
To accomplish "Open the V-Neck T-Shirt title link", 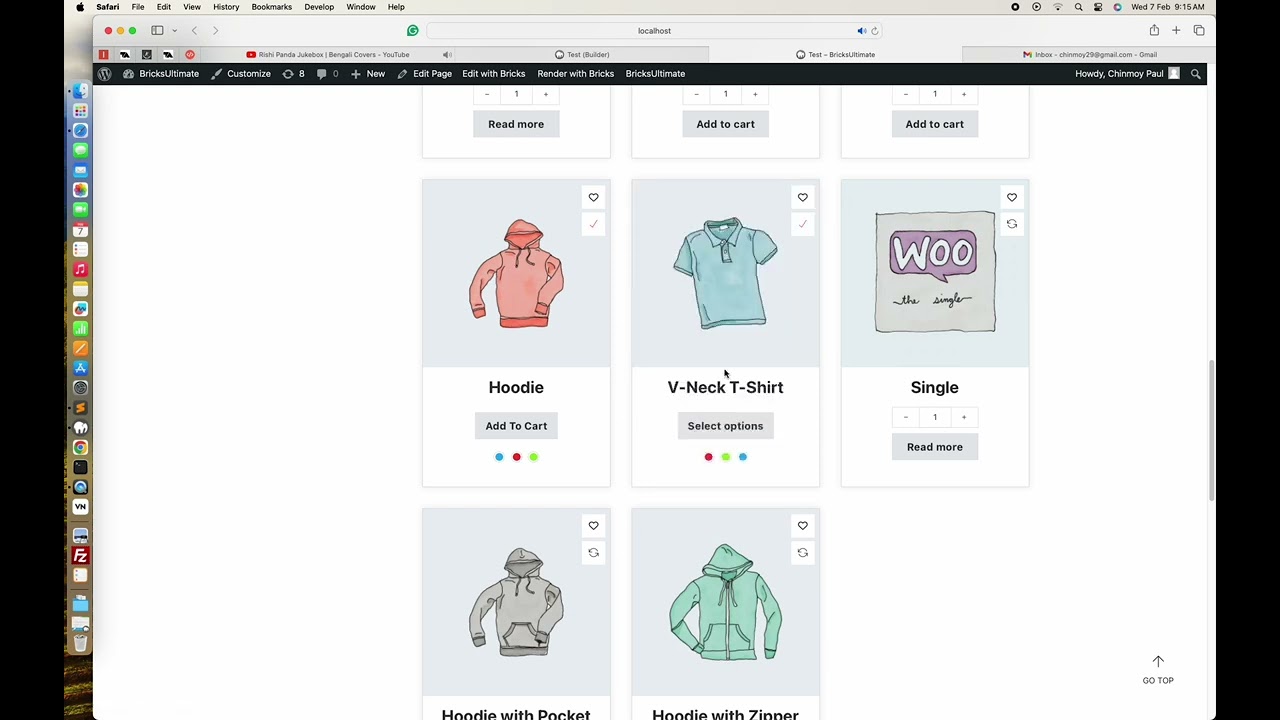I will pos(725,387).
